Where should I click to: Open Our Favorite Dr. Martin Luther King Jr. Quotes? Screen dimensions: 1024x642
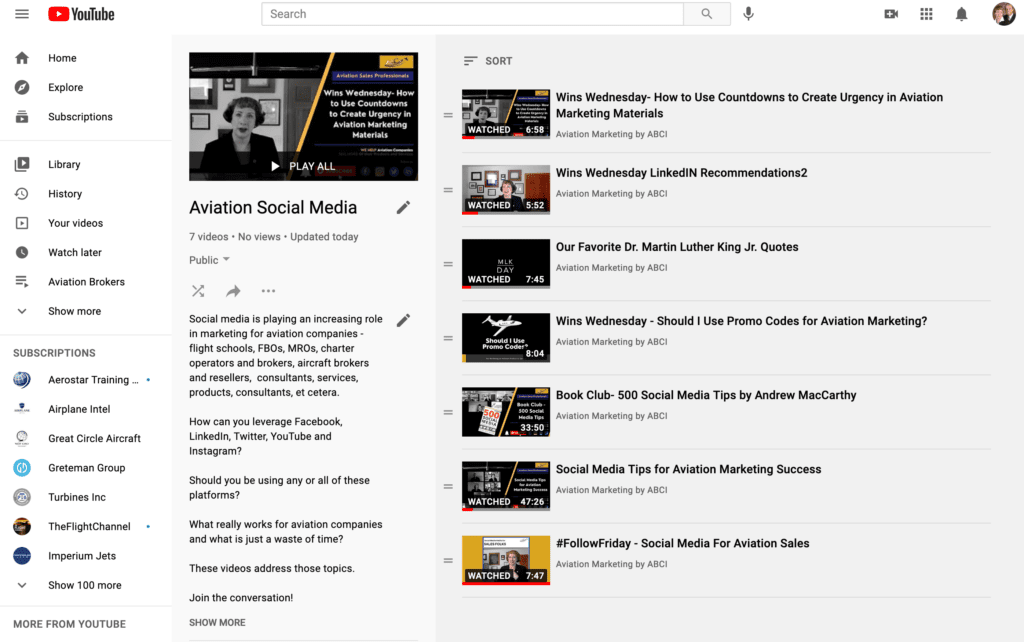tap(677, 247)
